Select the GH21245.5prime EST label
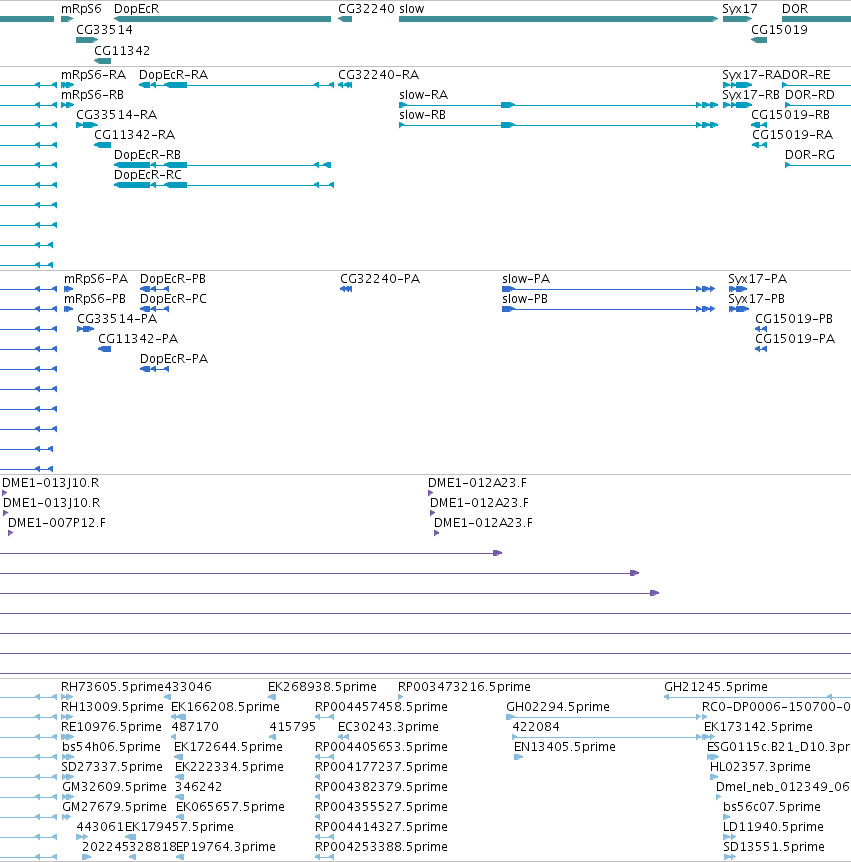Screen dimensions: 851x862 click(x=716, y=687)
